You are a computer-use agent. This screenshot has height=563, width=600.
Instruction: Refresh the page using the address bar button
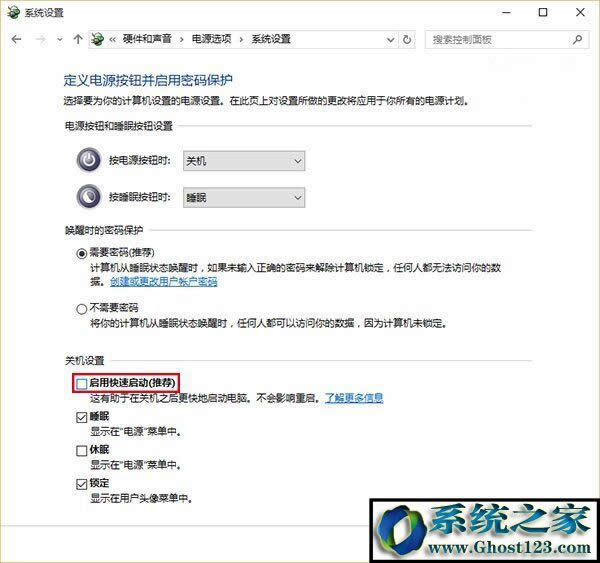pos(407,39)
